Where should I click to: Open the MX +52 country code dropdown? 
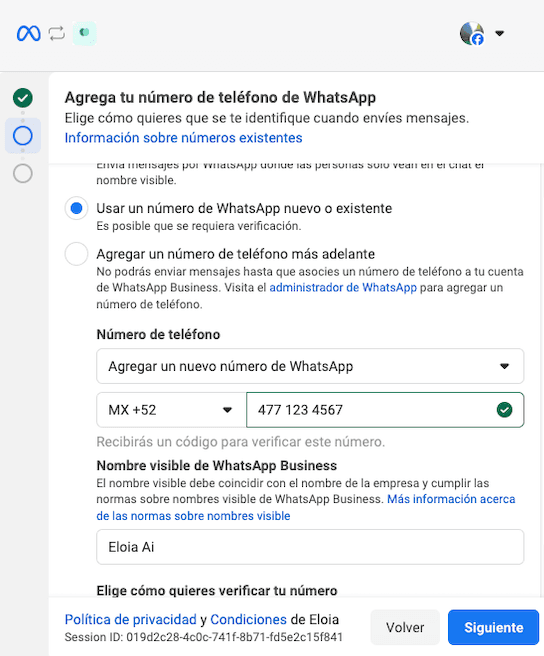172,410
